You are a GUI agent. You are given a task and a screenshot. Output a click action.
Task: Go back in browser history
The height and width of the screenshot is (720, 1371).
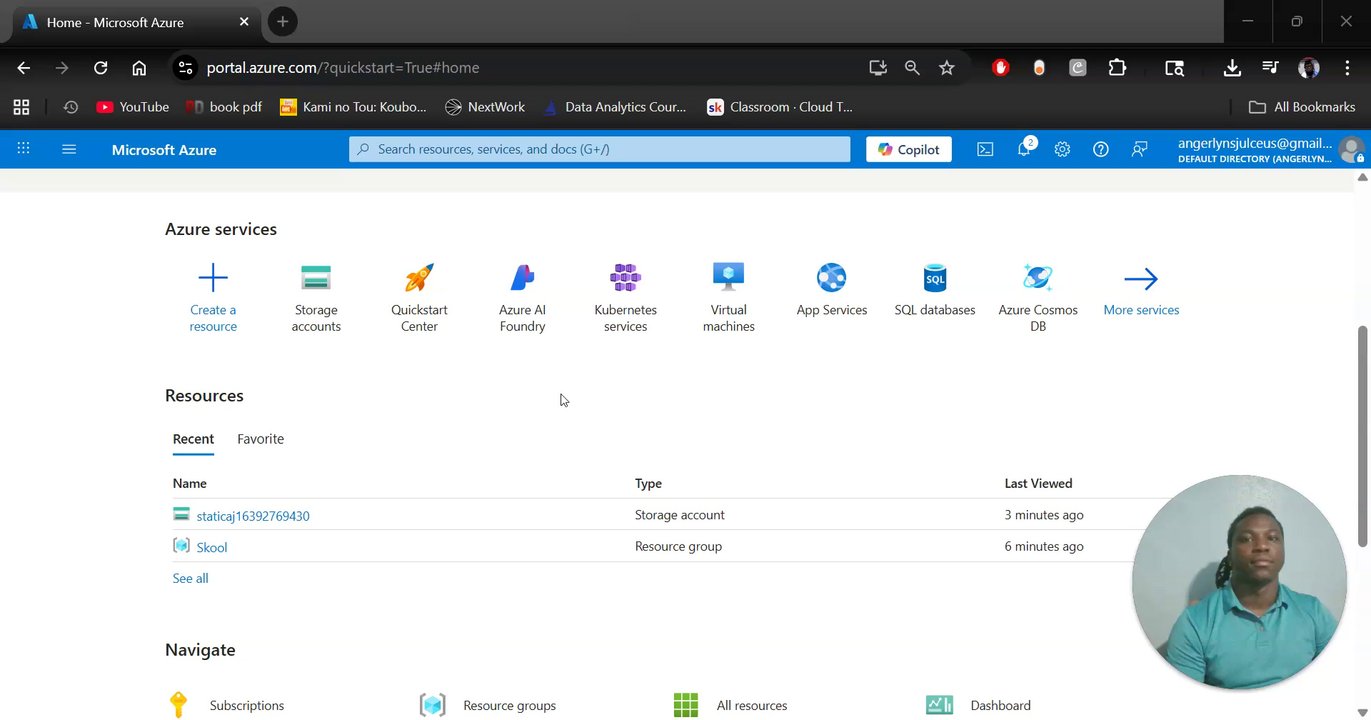pos(24,68)
